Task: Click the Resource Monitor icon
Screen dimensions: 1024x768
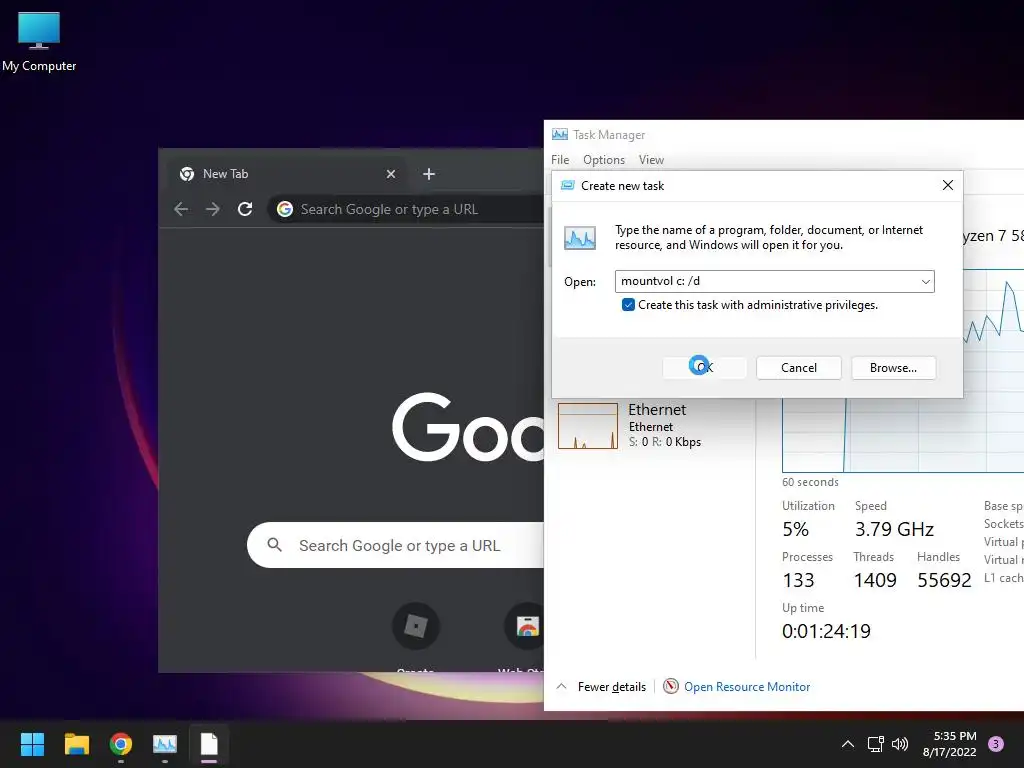Action: tap(671, 686)
